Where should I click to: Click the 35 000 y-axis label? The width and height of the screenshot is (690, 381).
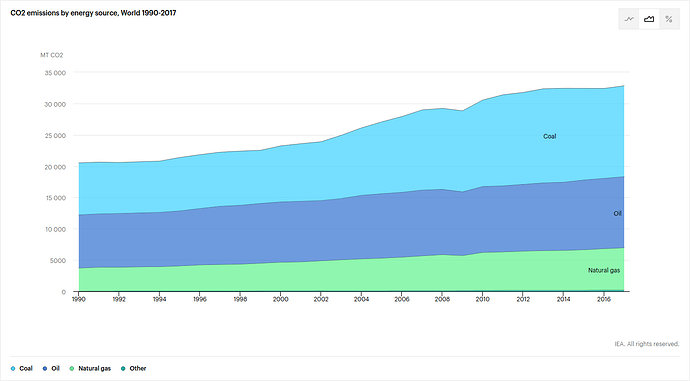55,73
